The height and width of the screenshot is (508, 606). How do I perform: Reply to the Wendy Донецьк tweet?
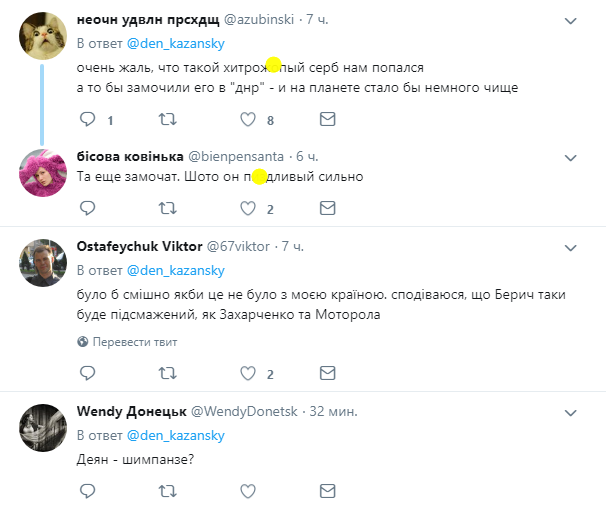click(x=87, y=491)
